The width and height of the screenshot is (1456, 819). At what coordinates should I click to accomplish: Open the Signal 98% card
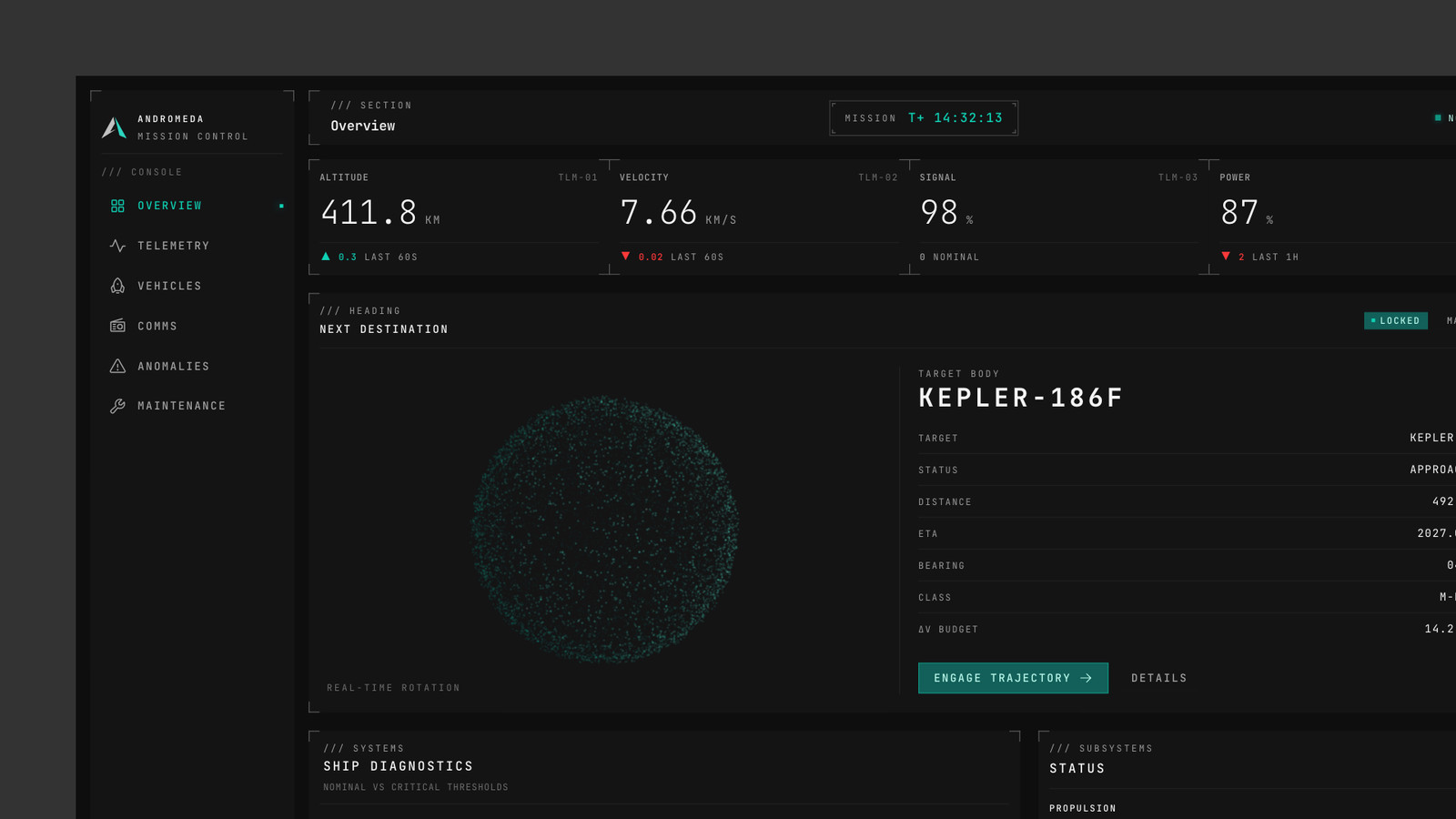click(x=1058, y=217)
